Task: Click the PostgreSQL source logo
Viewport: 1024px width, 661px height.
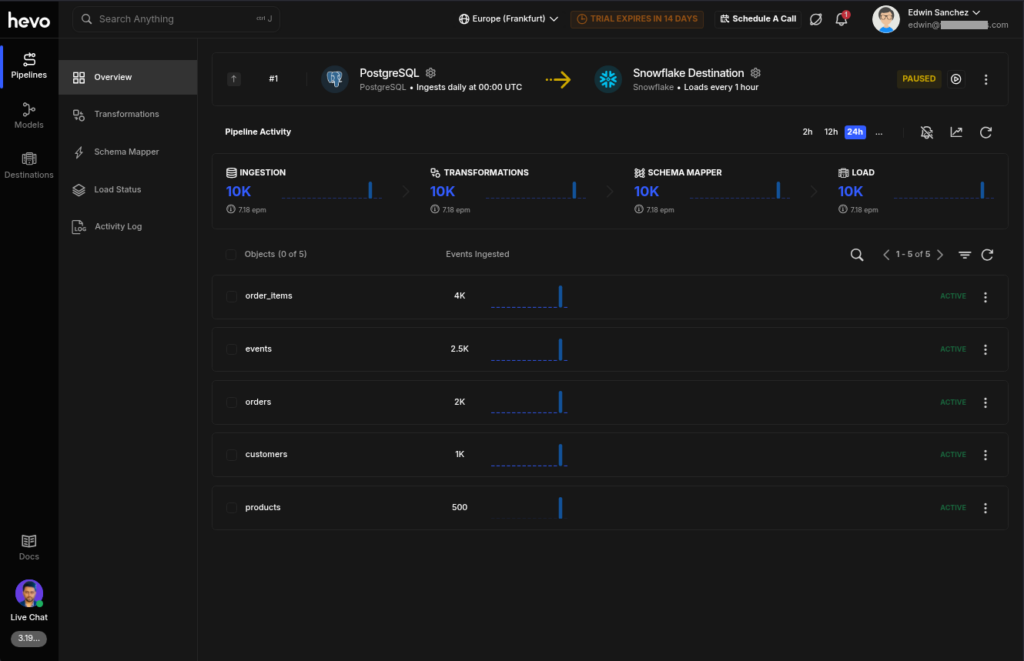Action: click(x=334, y=79)
